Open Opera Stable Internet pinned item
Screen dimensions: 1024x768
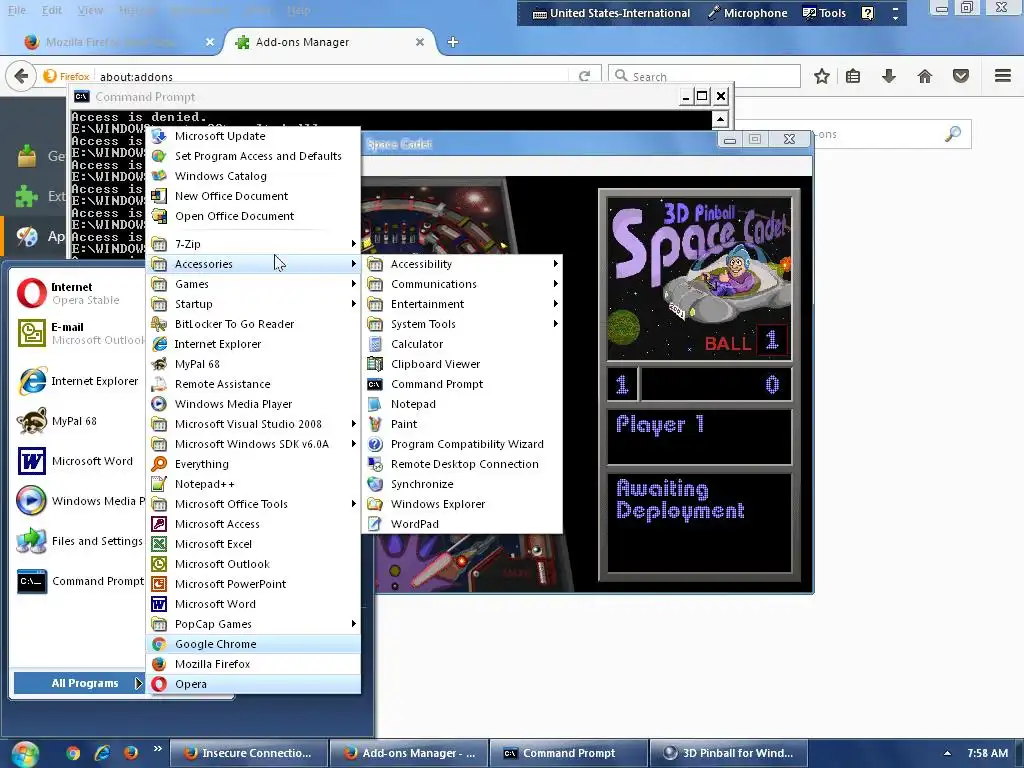click(x=78, y=293)
